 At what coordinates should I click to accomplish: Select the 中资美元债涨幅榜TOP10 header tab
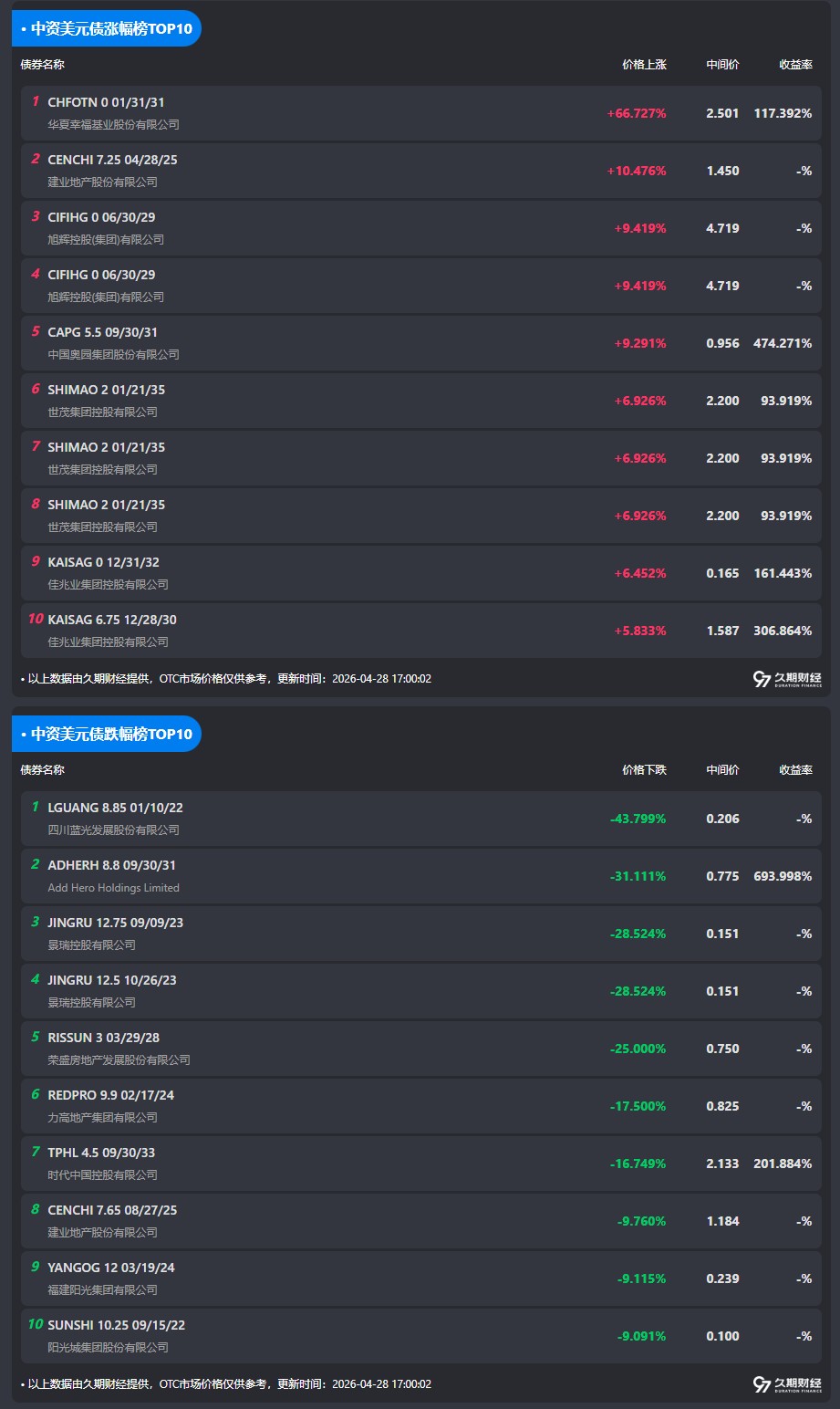tap(107, 28)
